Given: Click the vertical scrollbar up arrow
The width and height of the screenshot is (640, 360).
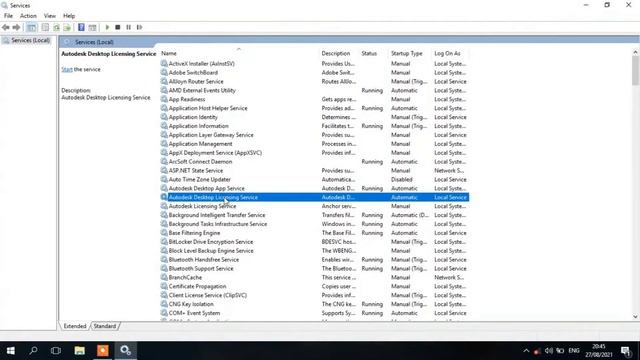Looking at the screenshot, I should click(635, 52).
